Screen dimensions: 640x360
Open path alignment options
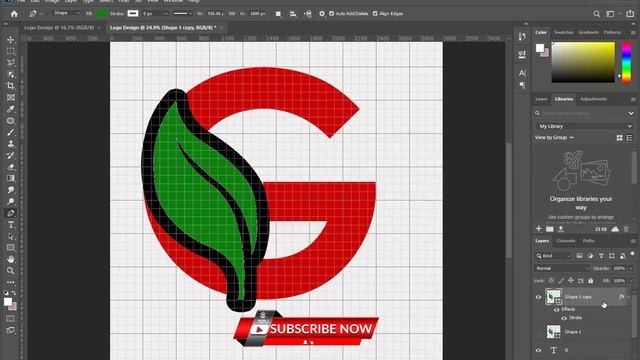(293, 14)
